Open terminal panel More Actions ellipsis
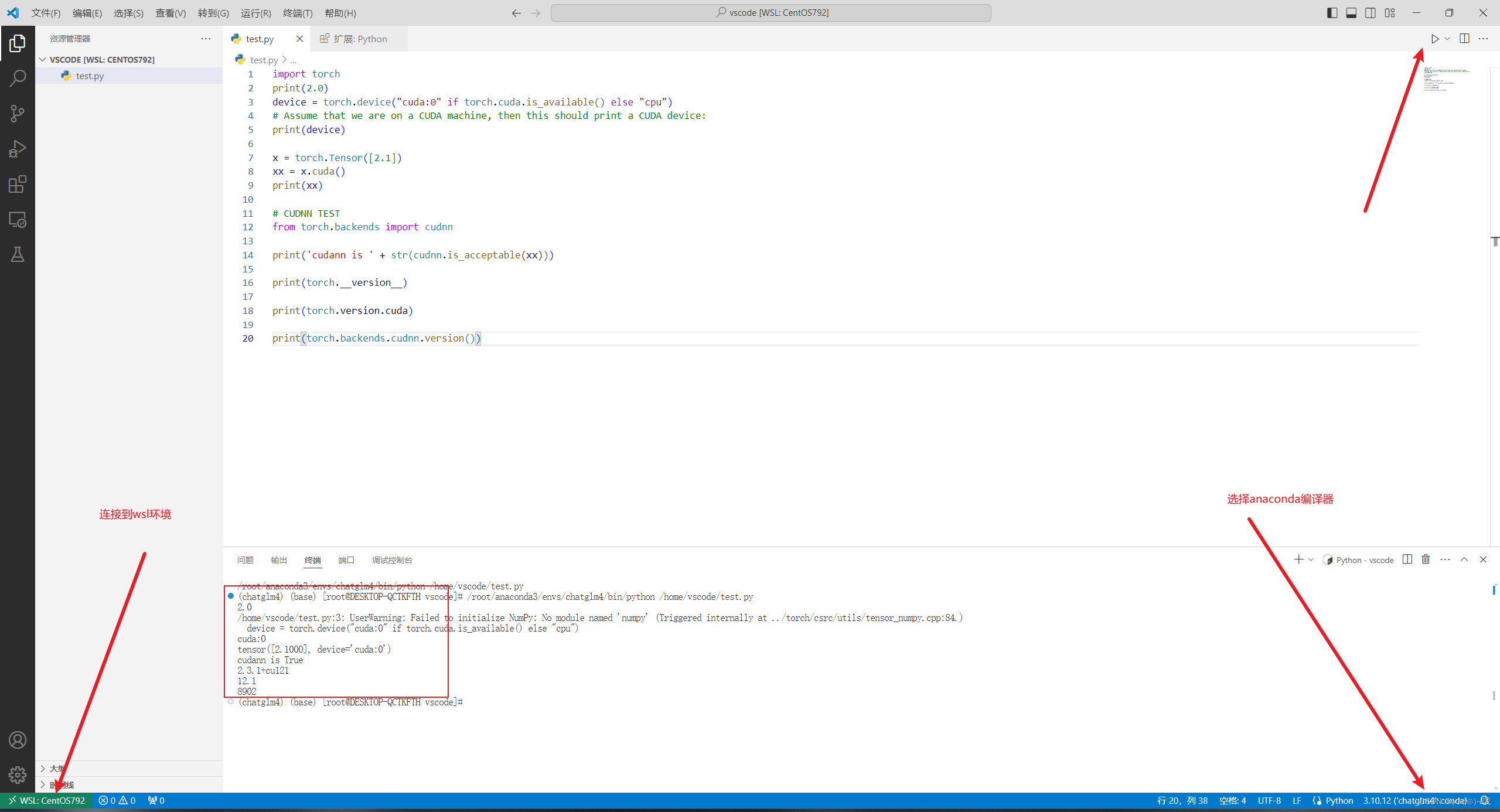The width and height of the screenshot is (1500, 812). pyautogui.click(x=1445, y=559)
